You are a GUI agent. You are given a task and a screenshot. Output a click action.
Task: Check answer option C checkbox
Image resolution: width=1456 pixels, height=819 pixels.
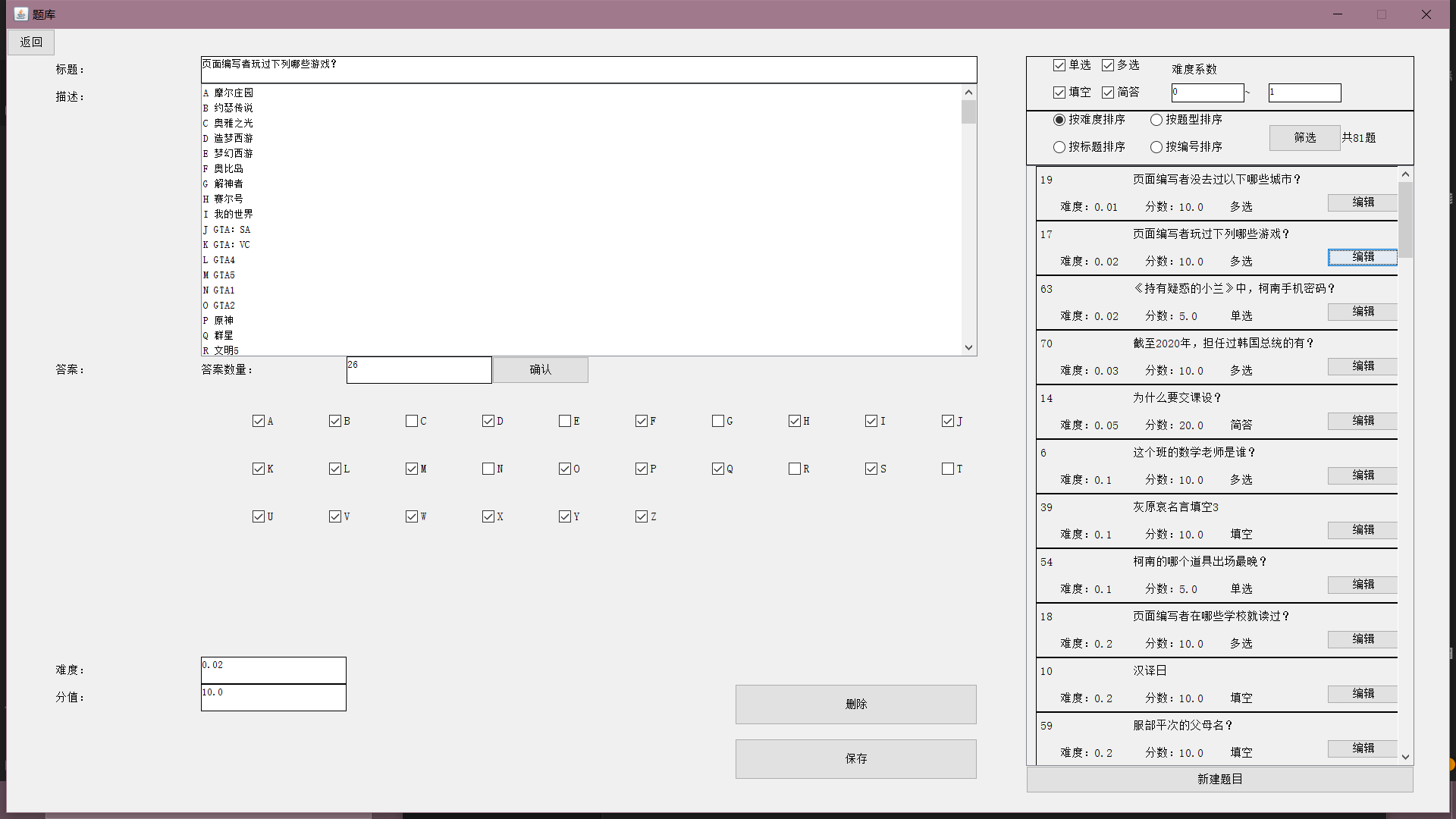point(412,421)
